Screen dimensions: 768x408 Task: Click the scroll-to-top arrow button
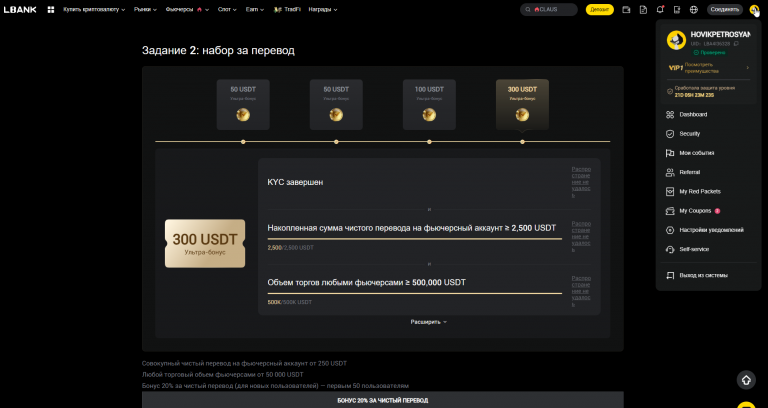(746, 380)
